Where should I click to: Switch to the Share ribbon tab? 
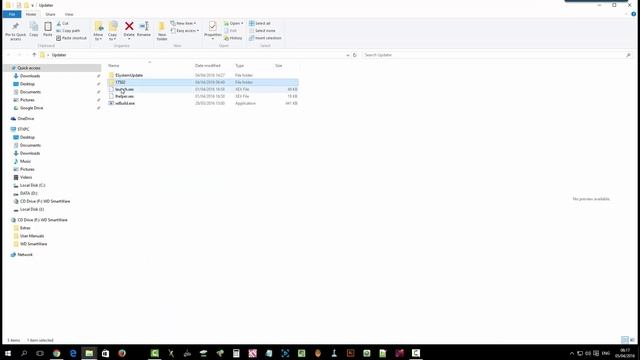click(50, 14)
